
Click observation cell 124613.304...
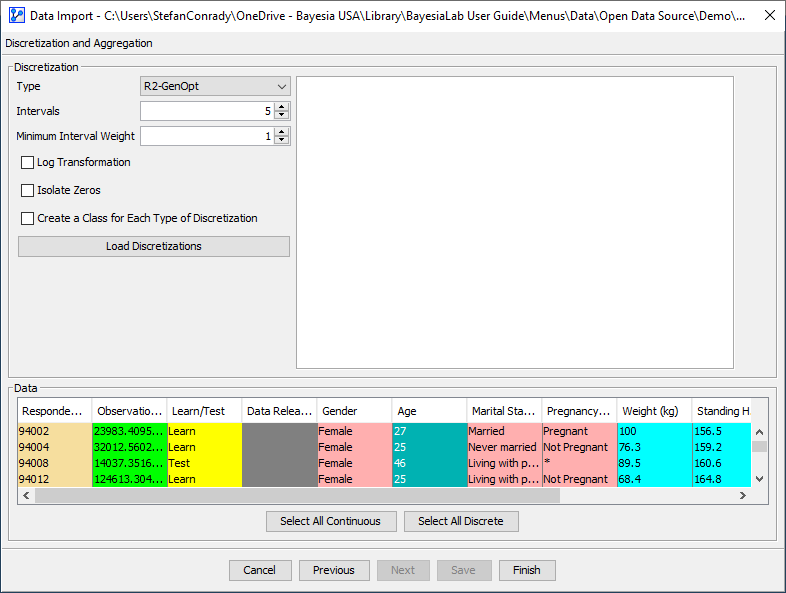point(129,479)
